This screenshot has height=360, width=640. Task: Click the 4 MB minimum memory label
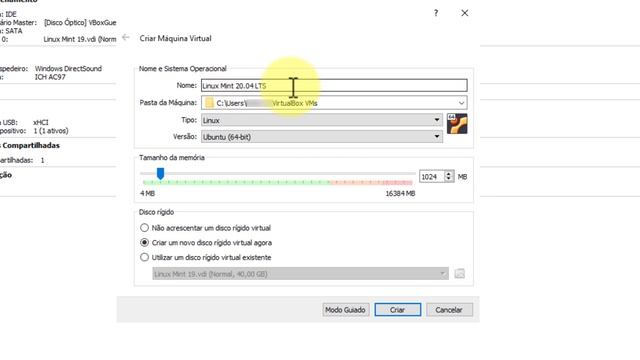coord(147,193)
